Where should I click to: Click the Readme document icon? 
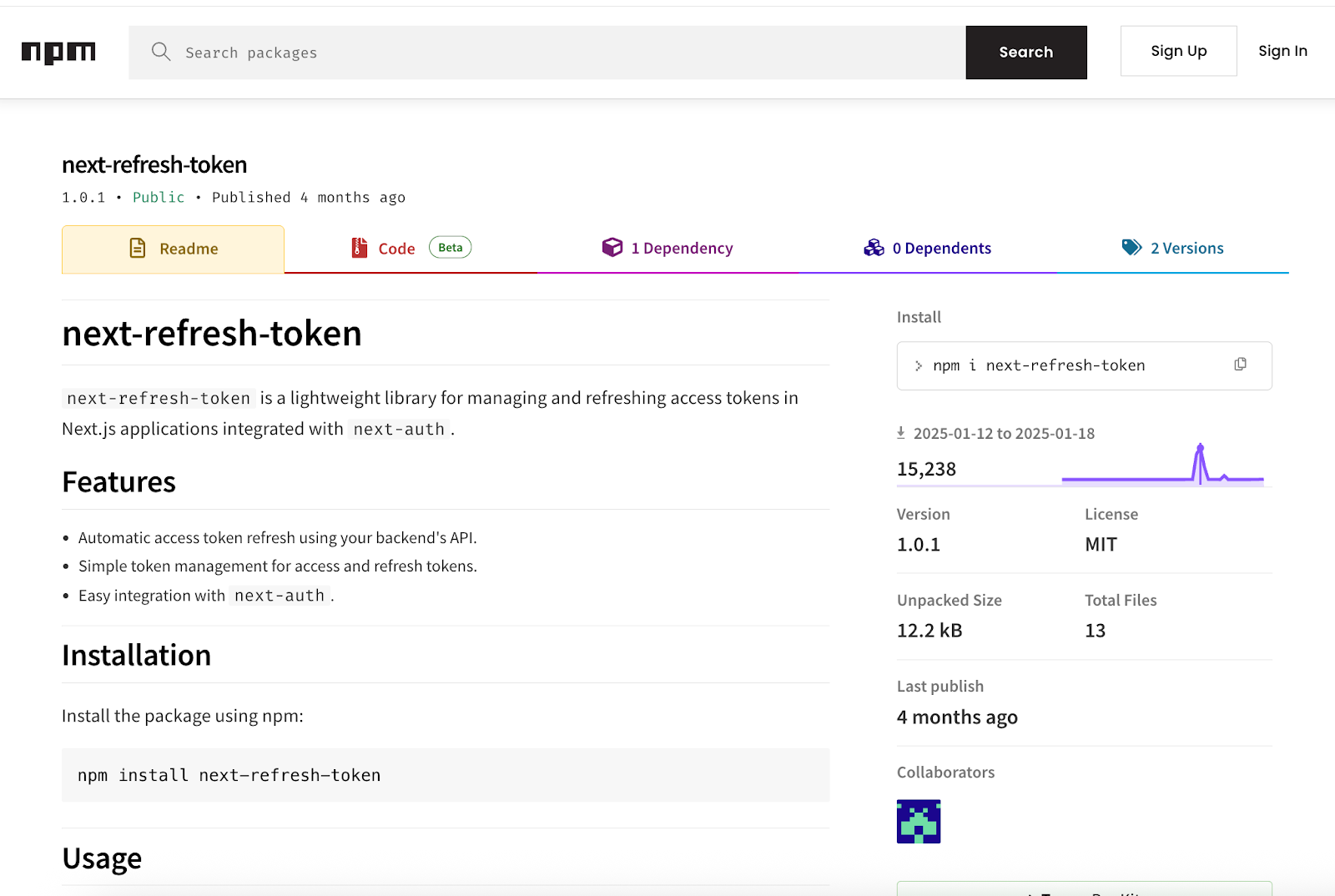(138, 248)
